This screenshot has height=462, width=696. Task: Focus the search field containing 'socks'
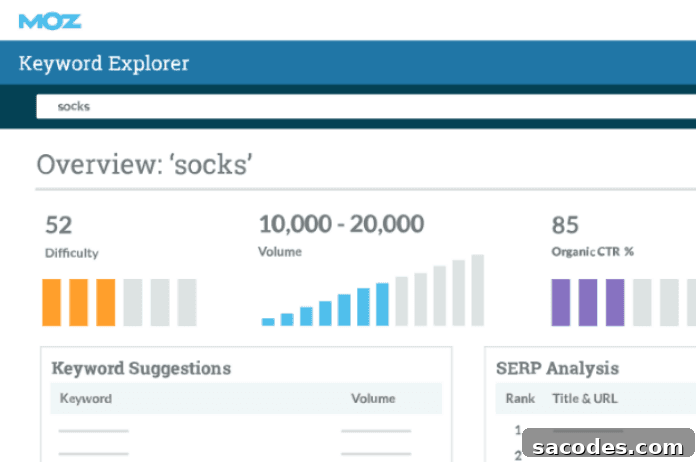point(366,107)
